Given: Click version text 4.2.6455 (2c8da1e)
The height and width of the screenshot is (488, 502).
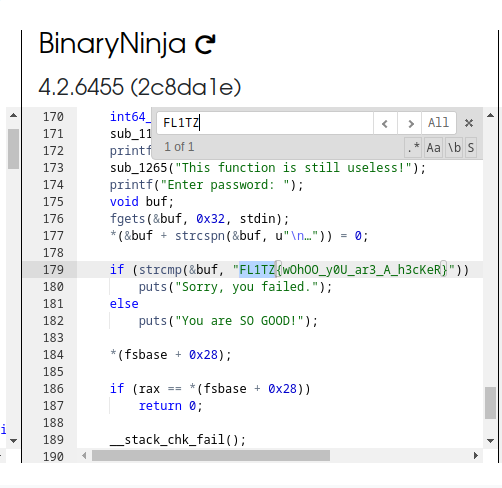Looking at the screenshot, I should 140,87.
